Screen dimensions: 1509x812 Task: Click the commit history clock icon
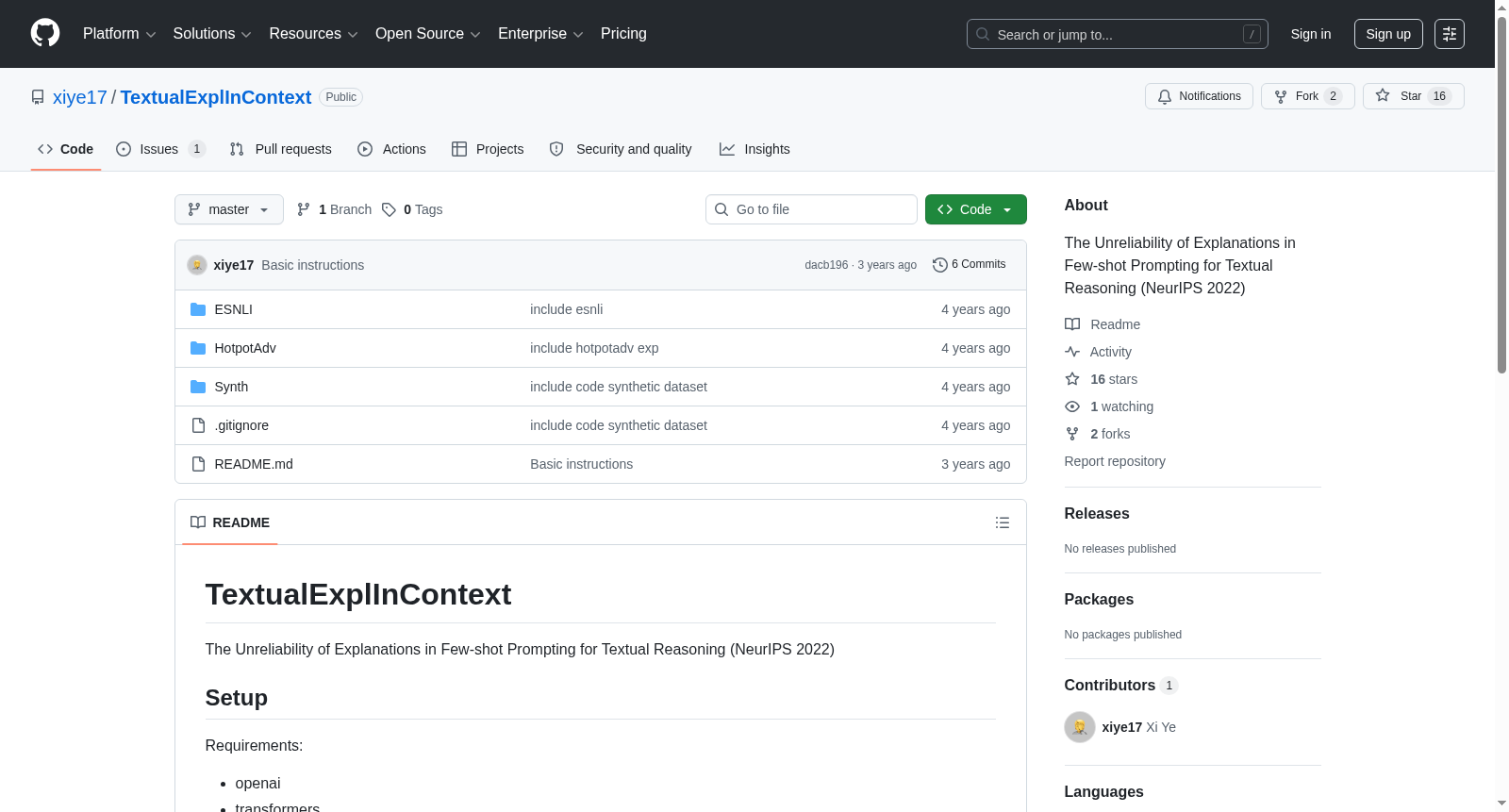(x=939, y=265)
